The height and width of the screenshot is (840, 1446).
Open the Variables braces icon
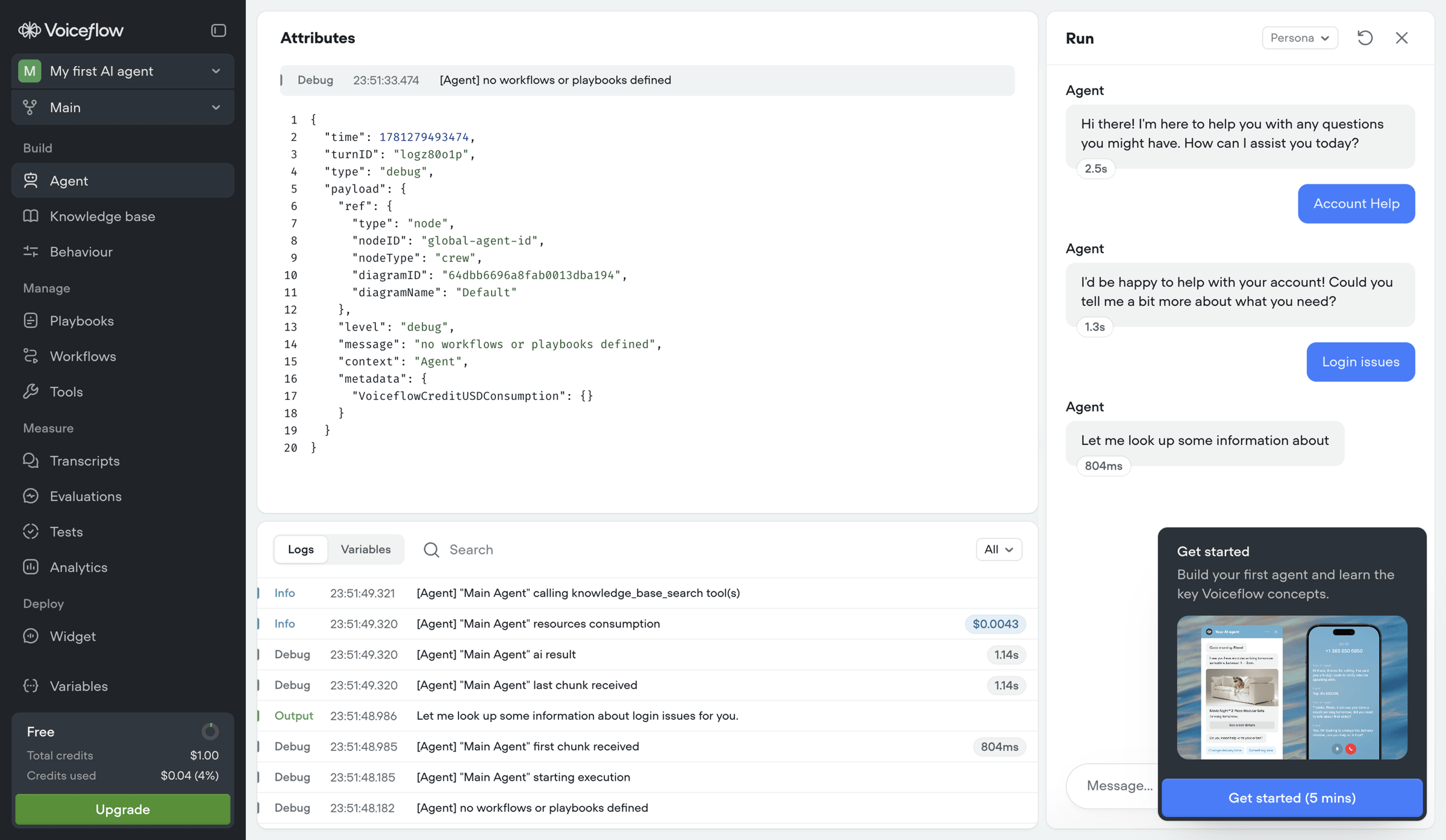pos(31,686)
